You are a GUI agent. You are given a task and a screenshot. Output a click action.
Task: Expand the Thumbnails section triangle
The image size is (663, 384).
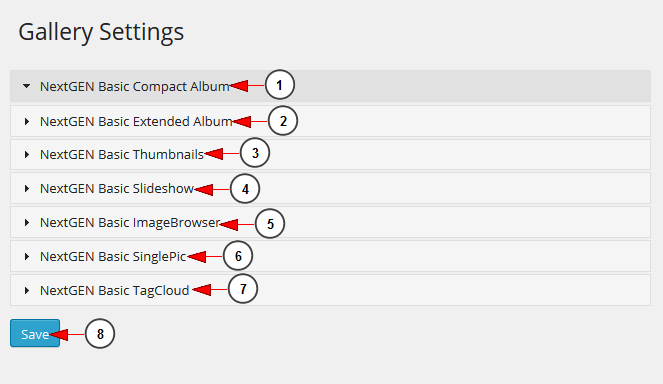click(x=27, y=154)
